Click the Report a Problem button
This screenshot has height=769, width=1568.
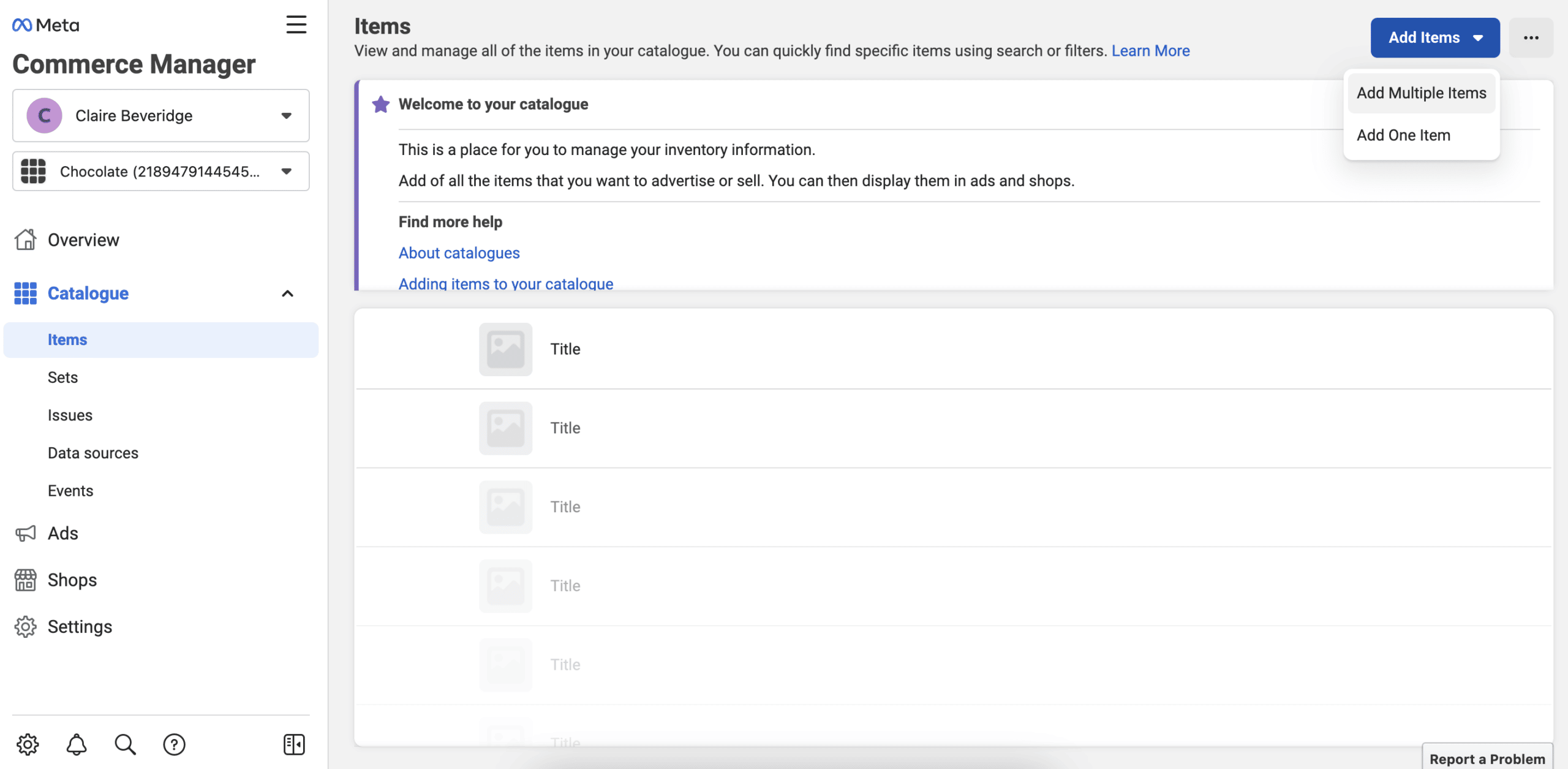pos(1487,759)
